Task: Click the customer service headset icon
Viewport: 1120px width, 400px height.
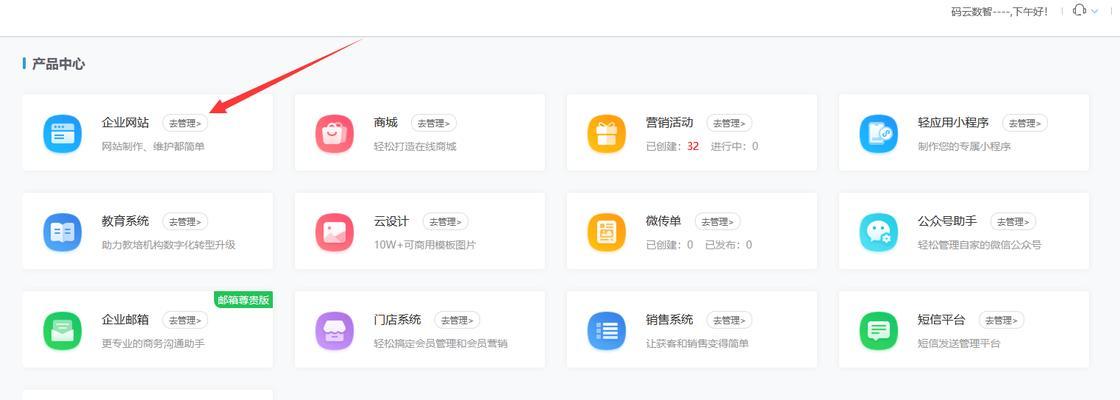Action: [x=1079, y=11]
